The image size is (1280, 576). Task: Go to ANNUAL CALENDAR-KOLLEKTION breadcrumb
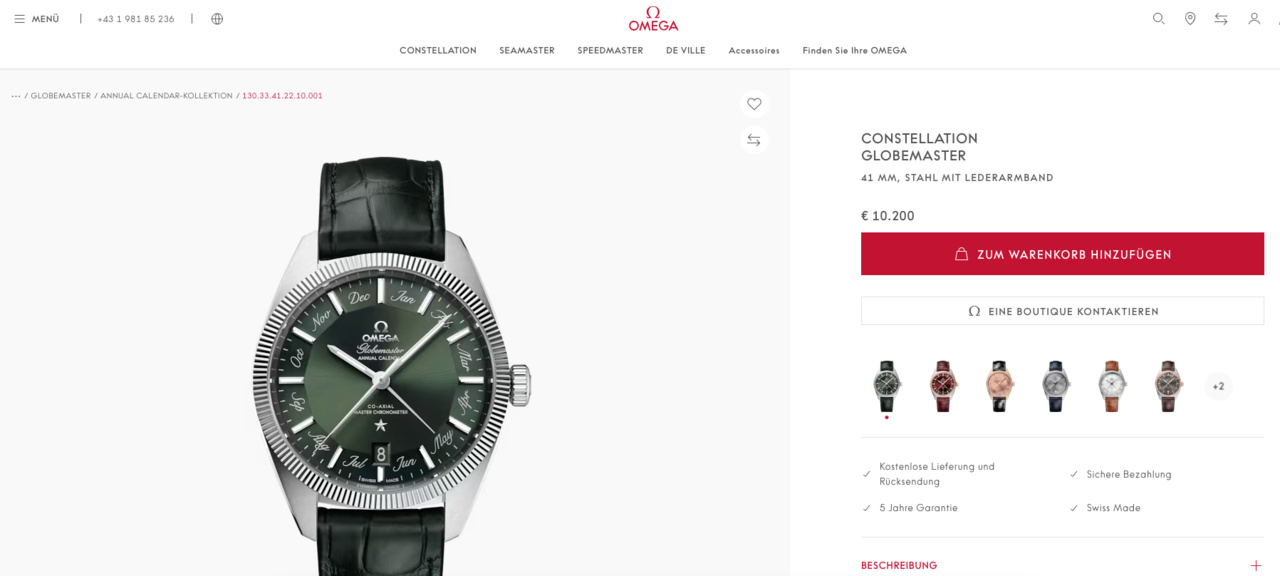coord(166,96)
